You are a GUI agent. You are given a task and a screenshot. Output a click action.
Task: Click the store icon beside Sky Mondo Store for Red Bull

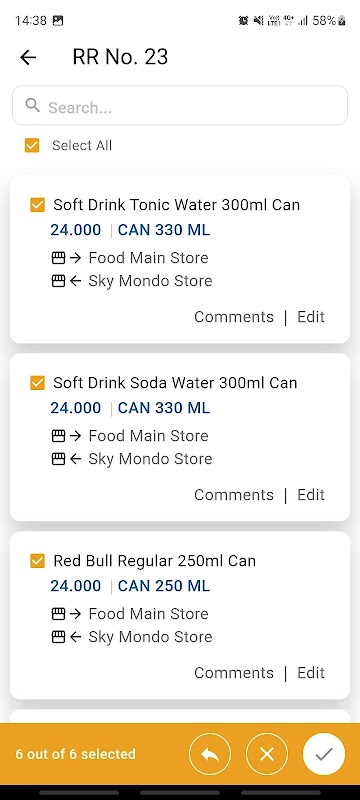coord(59,637)
